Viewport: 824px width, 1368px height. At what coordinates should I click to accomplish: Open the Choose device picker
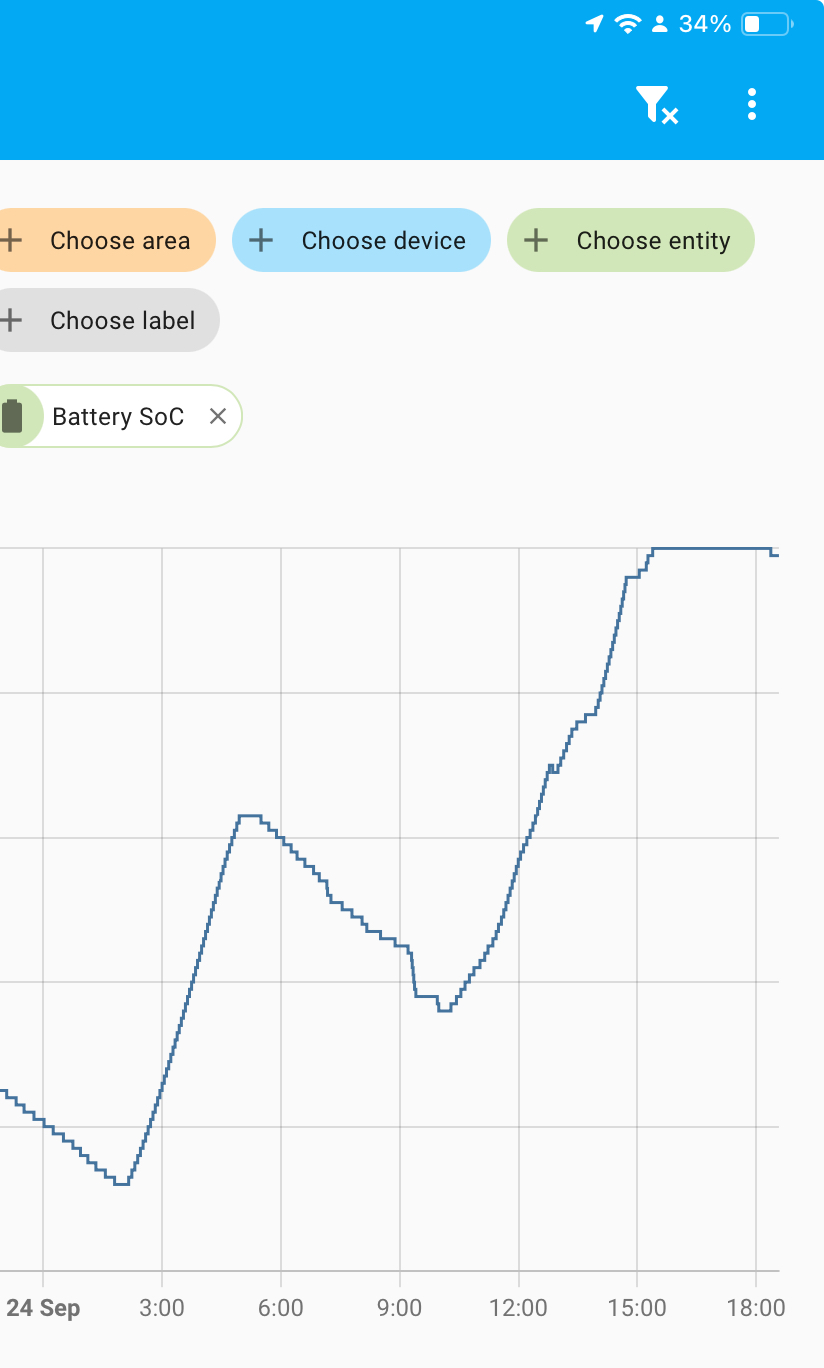pyautogui.click(x=383, y=240)
